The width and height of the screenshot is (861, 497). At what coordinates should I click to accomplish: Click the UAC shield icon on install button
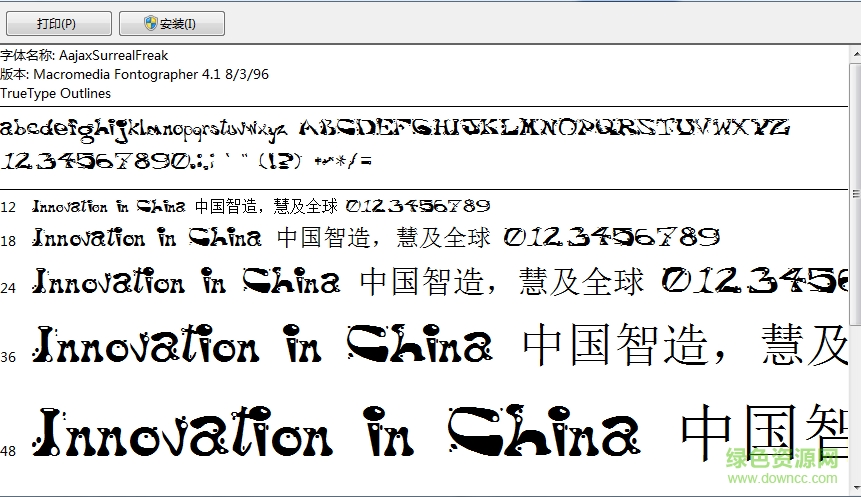click(150, 23)
